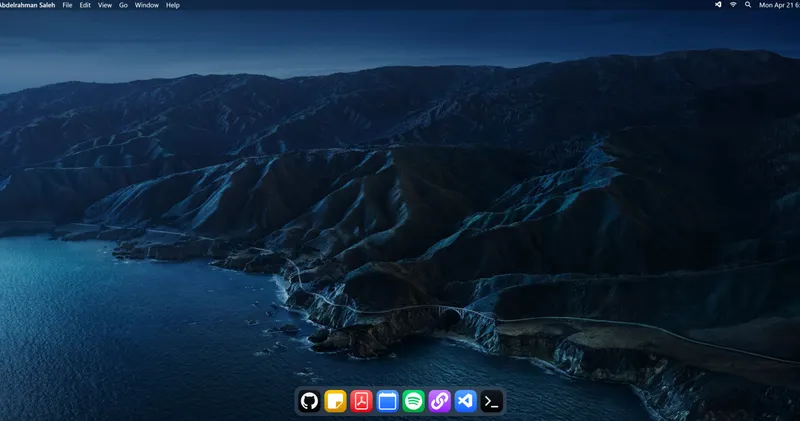The width and height of the screenshot is (800, 421).
Task: Click the purple link icon in dock
Action: click(439, 401)
